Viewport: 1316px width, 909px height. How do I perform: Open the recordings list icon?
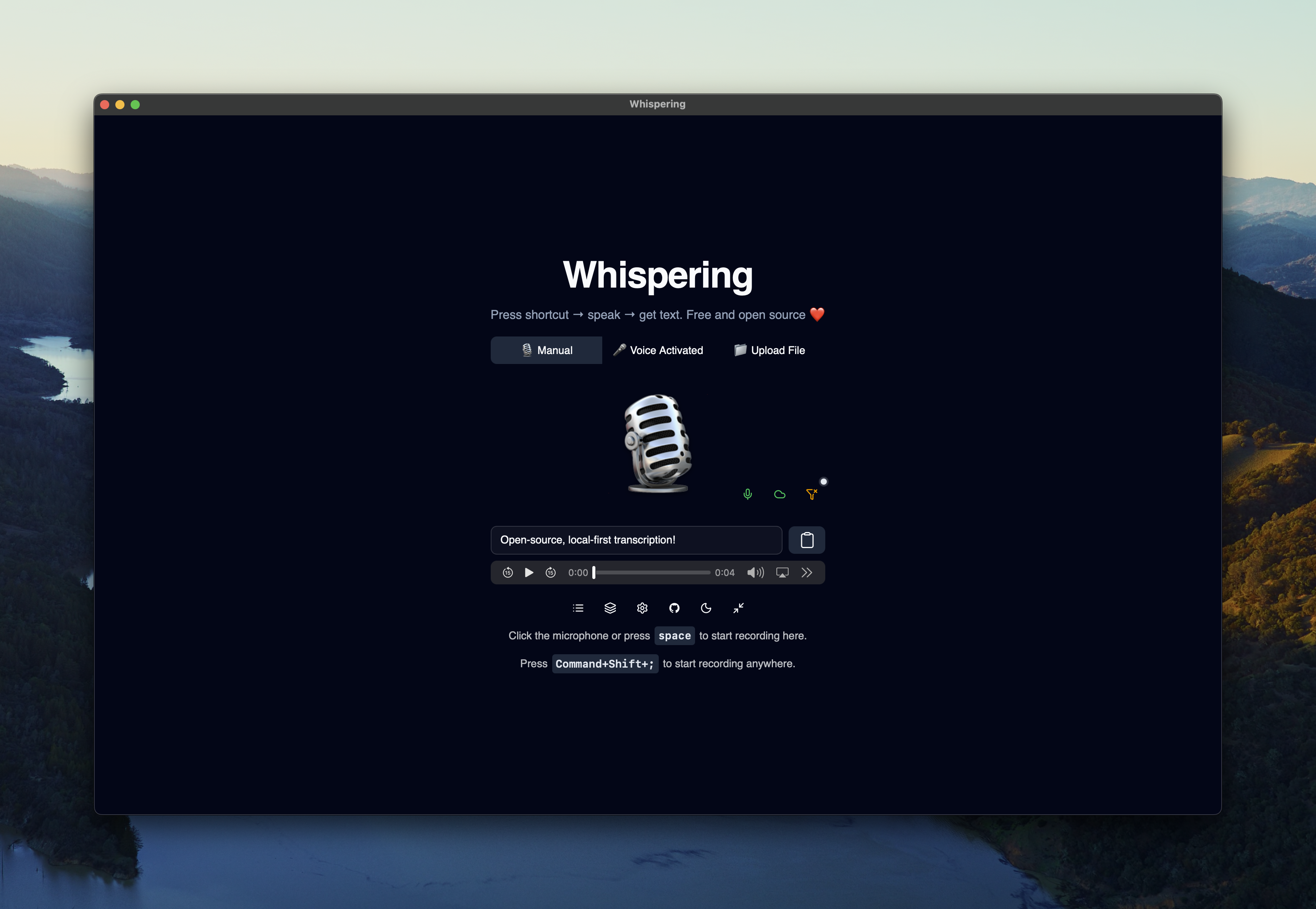pyautogui.click(x=578, y=608)
